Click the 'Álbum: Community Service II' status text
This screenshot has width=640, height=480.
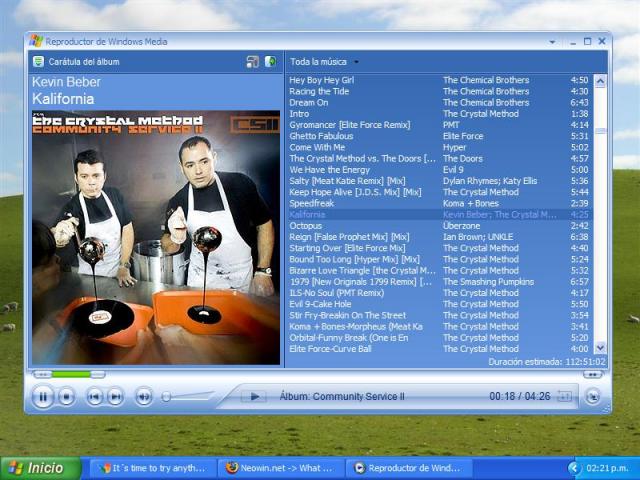(342, 396)
